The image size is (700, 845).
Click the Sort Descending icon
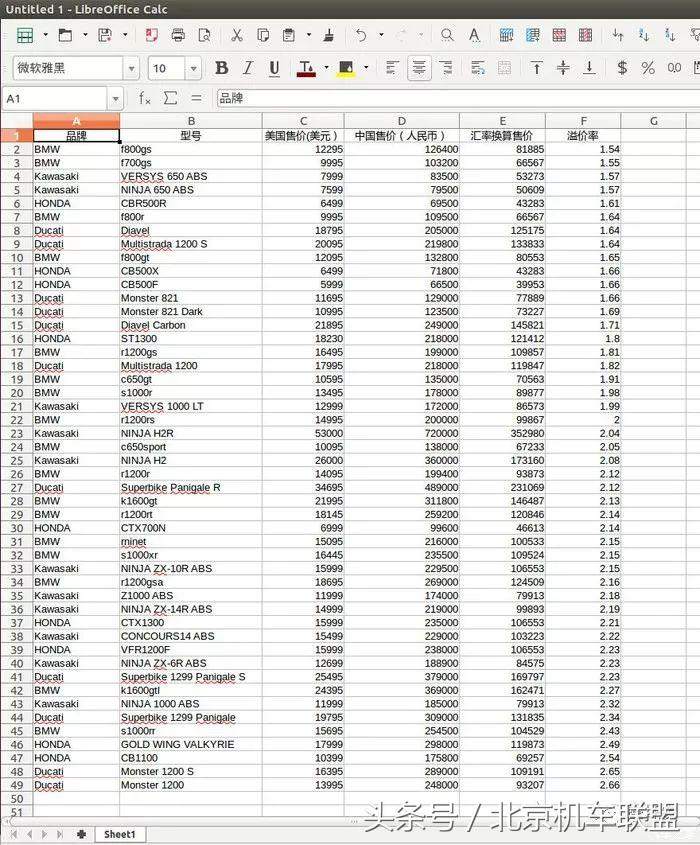click(x=670, y=36)
